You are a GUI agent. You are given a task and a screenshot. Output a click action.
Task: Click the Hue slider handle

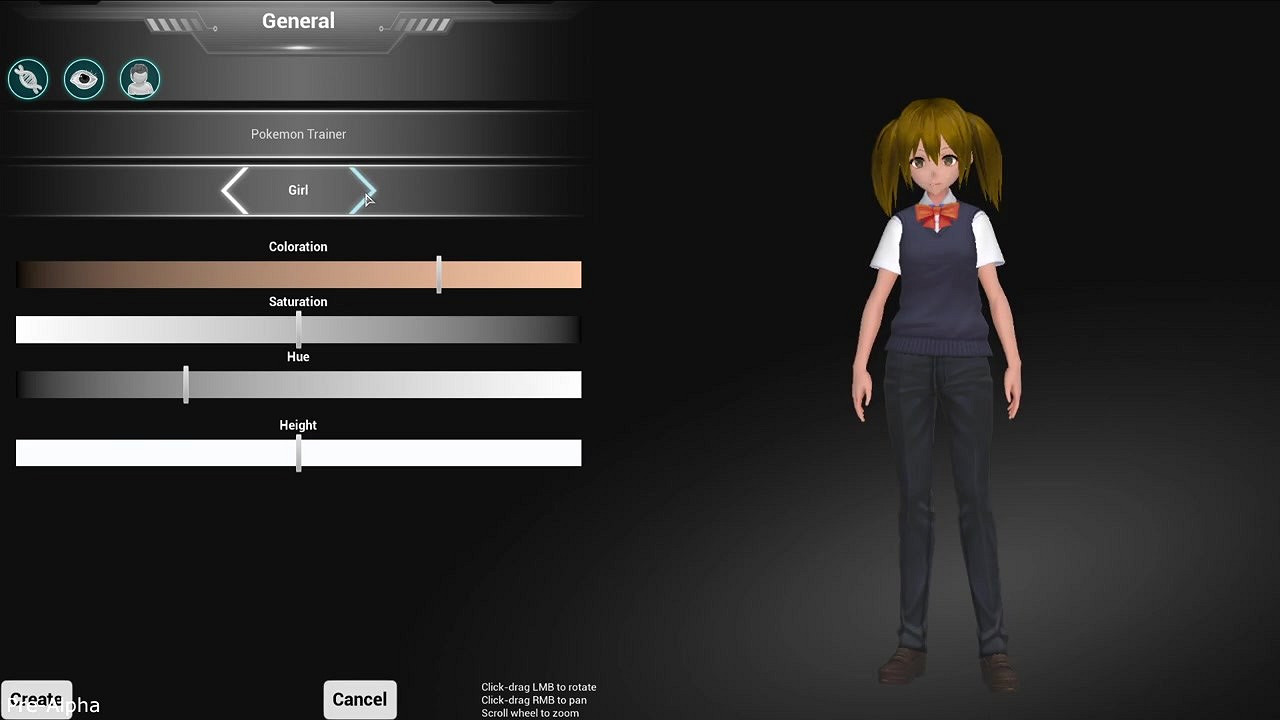(x=186, y=385)
